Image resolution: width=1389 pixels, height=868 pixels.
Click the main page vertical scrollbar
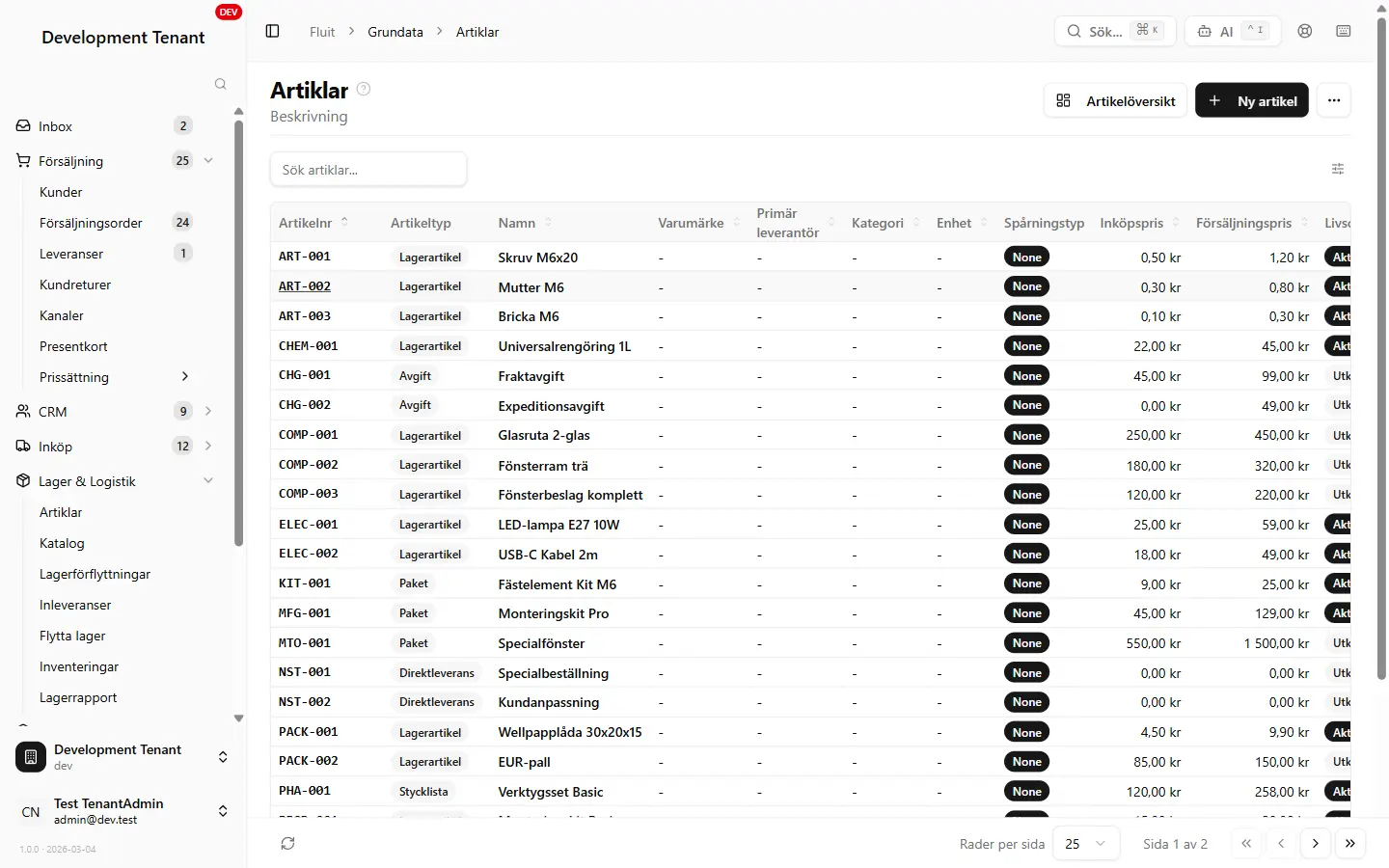[1381, 347]
